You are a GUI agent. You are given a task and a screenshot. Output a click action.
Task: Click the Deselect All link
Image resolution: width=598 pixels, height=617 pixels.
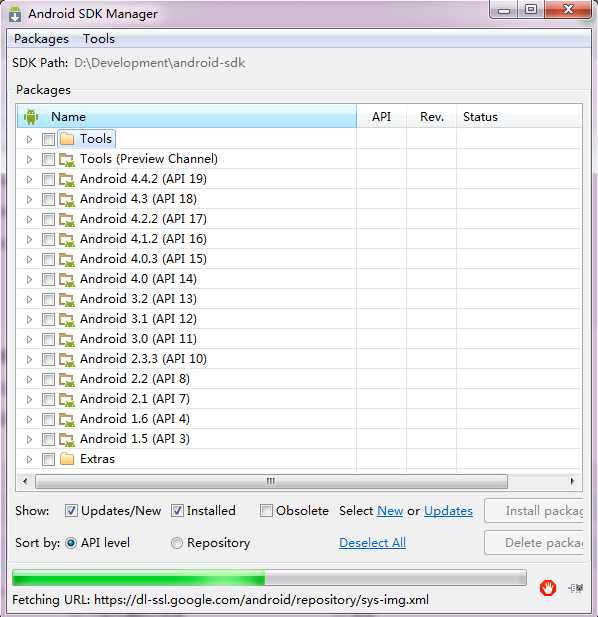(x=372, y=543)
